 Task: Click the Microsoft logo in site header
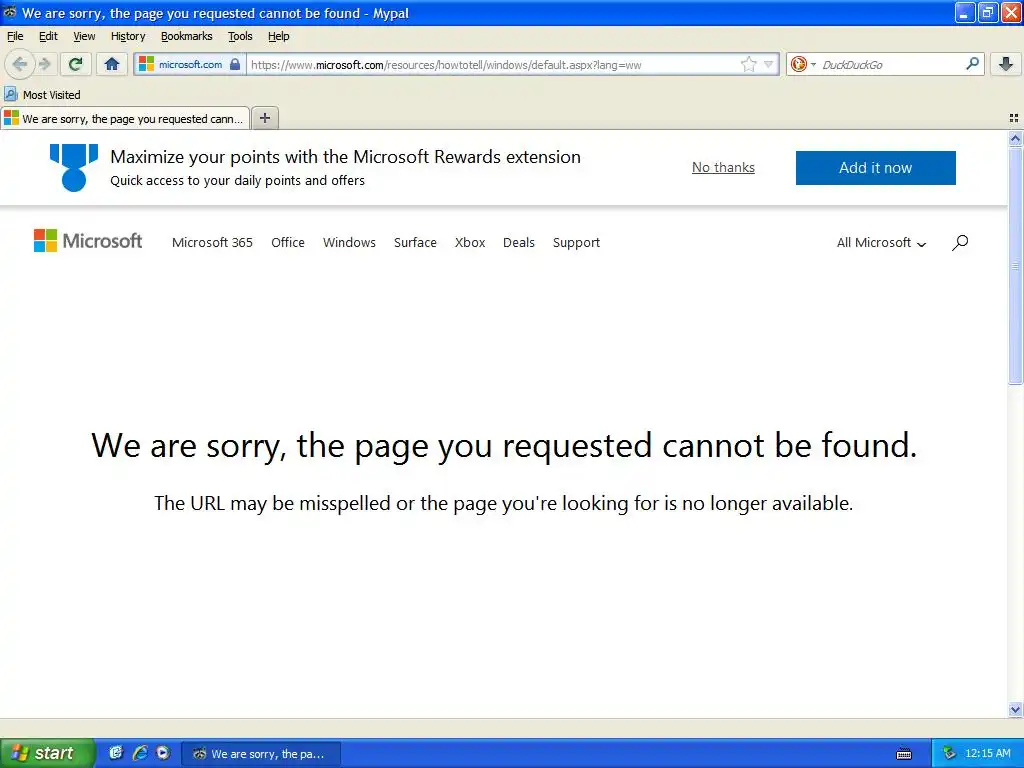pyautogui.click(x=88, y=241)
